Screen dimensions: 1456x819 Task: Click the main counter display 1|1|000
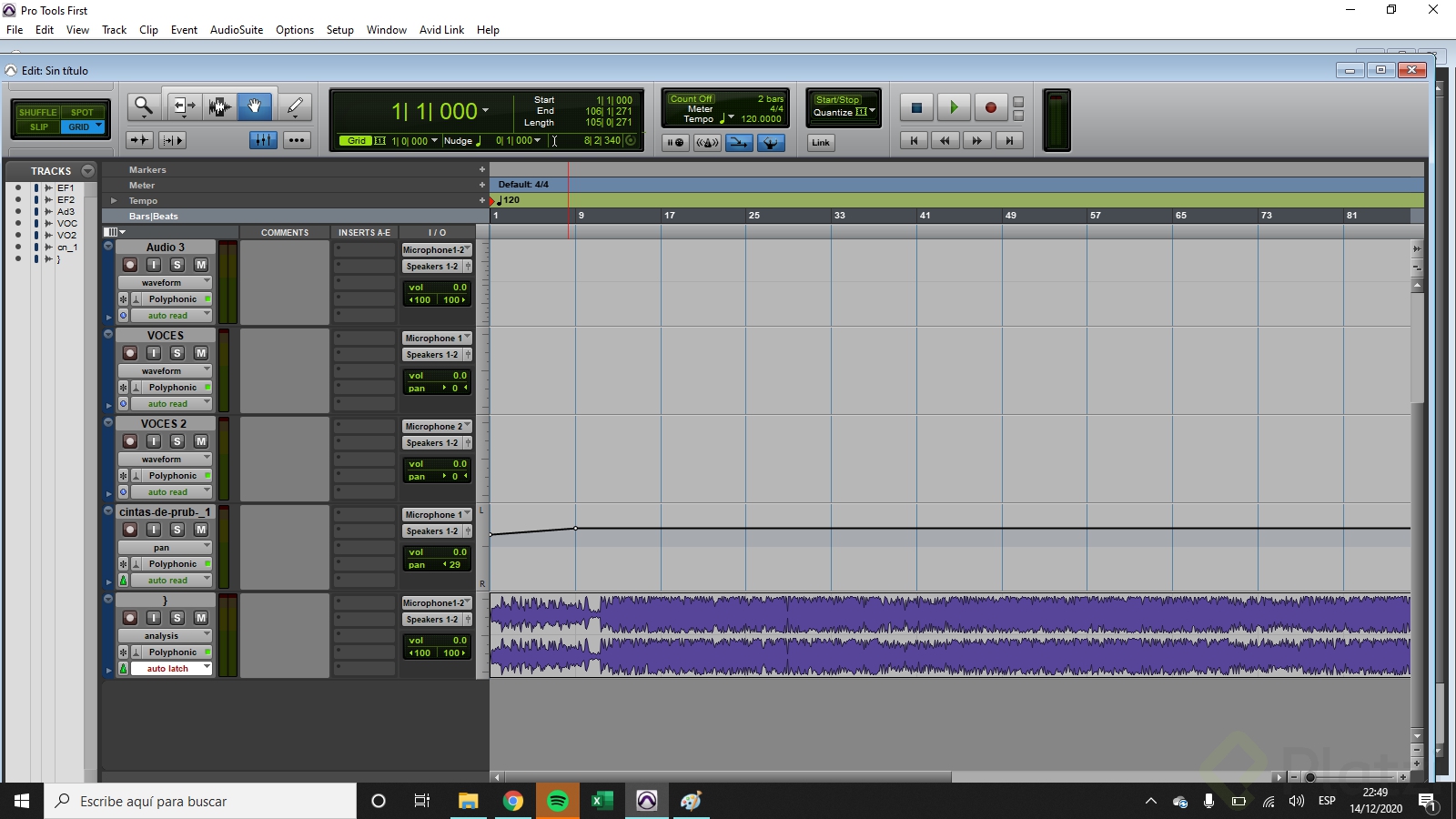[x=435, y=111]
